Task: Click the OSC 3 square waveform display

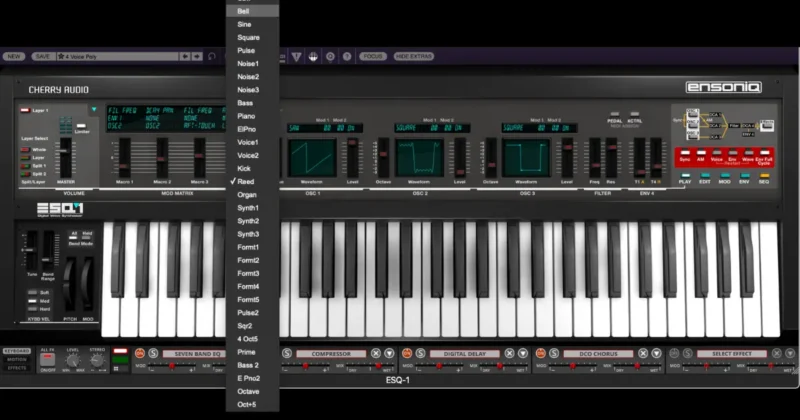Action: click(526, 158)
